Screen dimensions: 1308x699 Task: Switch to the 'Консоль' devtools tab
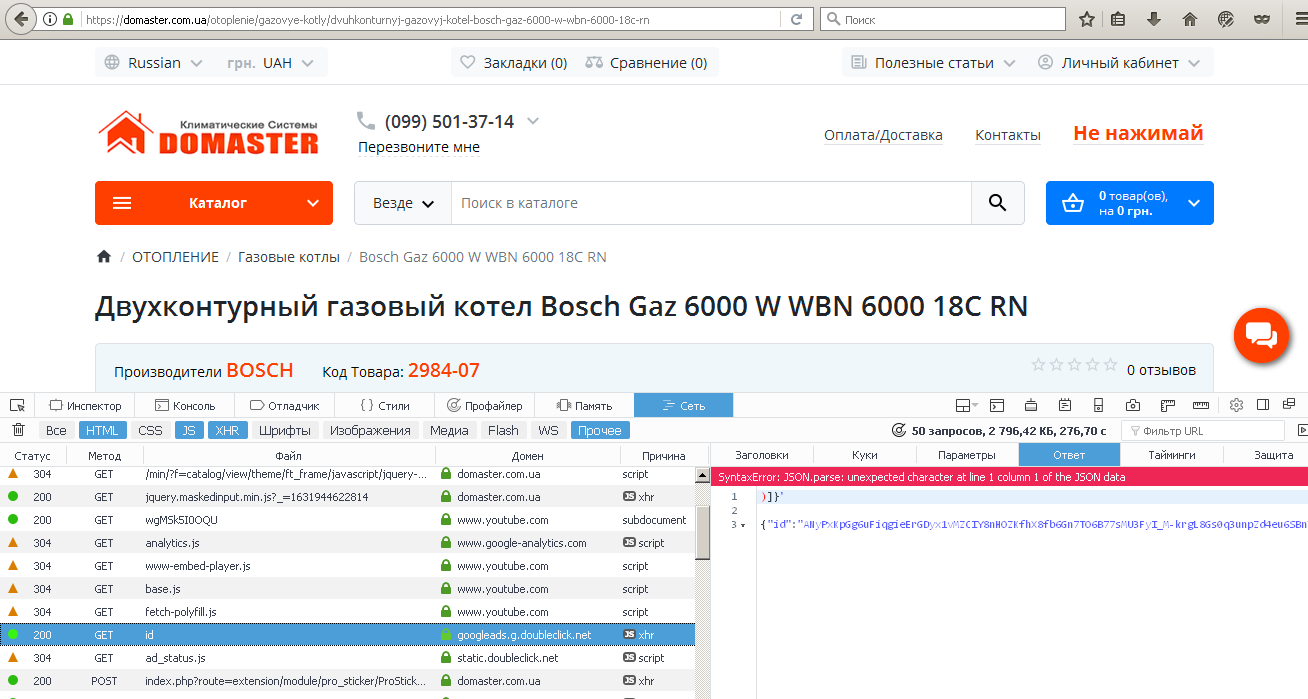[x=185, y=405]
